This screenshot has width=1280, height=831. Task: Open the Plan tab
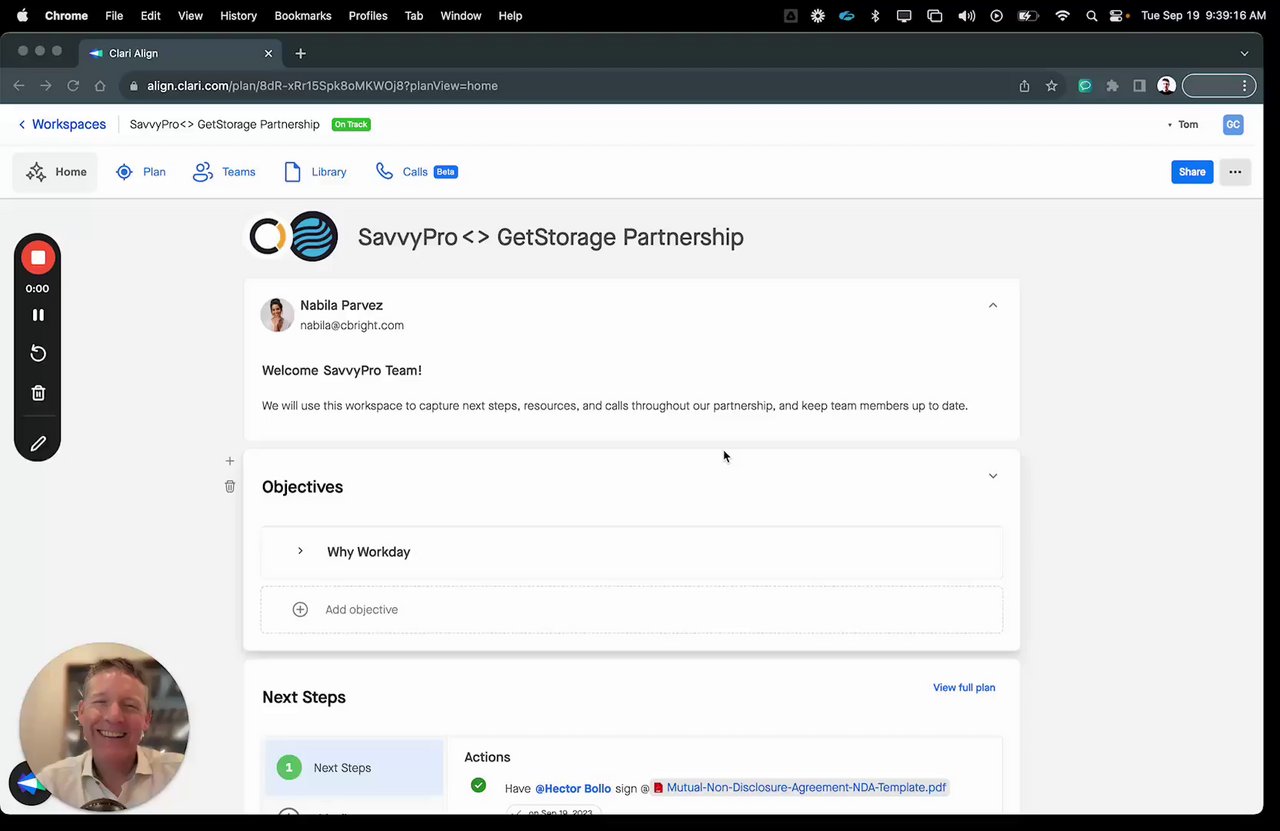pyautogui.click(x=141, y=172)
